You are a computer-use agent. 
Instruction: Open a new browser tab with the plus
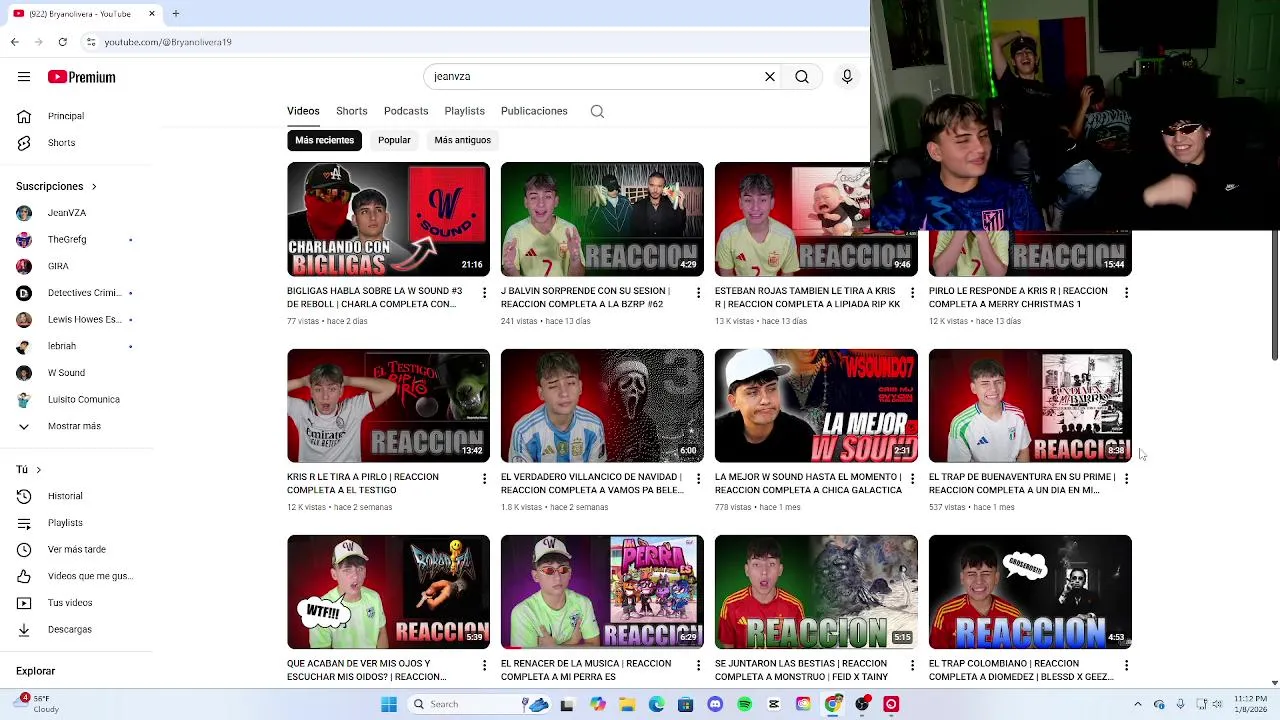click(175, 13)
